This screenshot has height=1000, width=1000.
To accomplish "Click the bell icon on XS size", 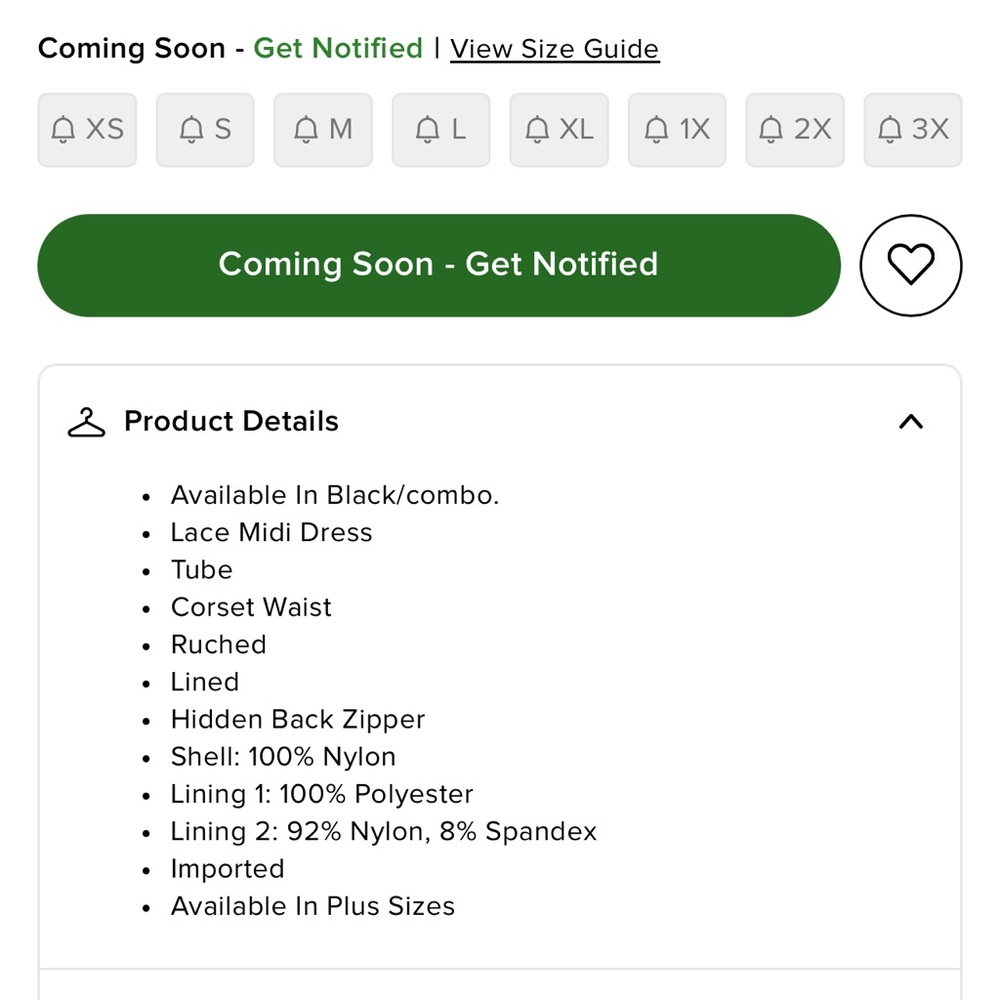I will click(63, 129).
